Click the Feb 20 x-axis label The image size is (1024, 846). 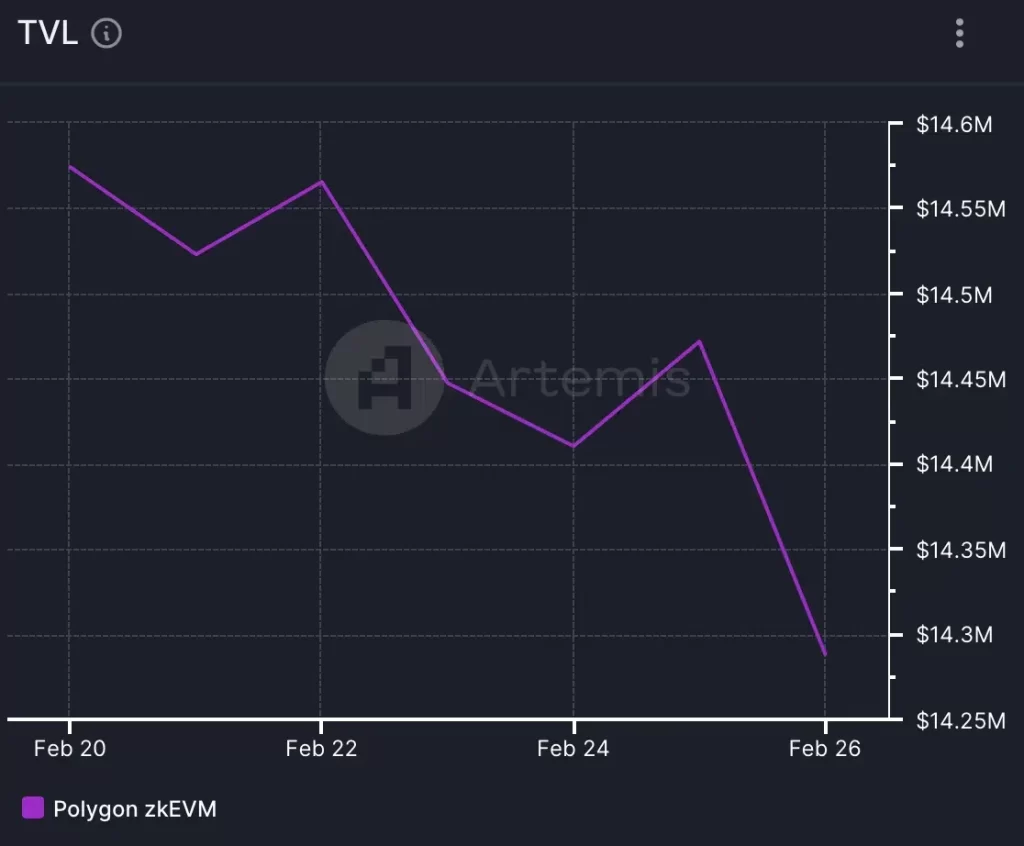[x=69, y=749]
